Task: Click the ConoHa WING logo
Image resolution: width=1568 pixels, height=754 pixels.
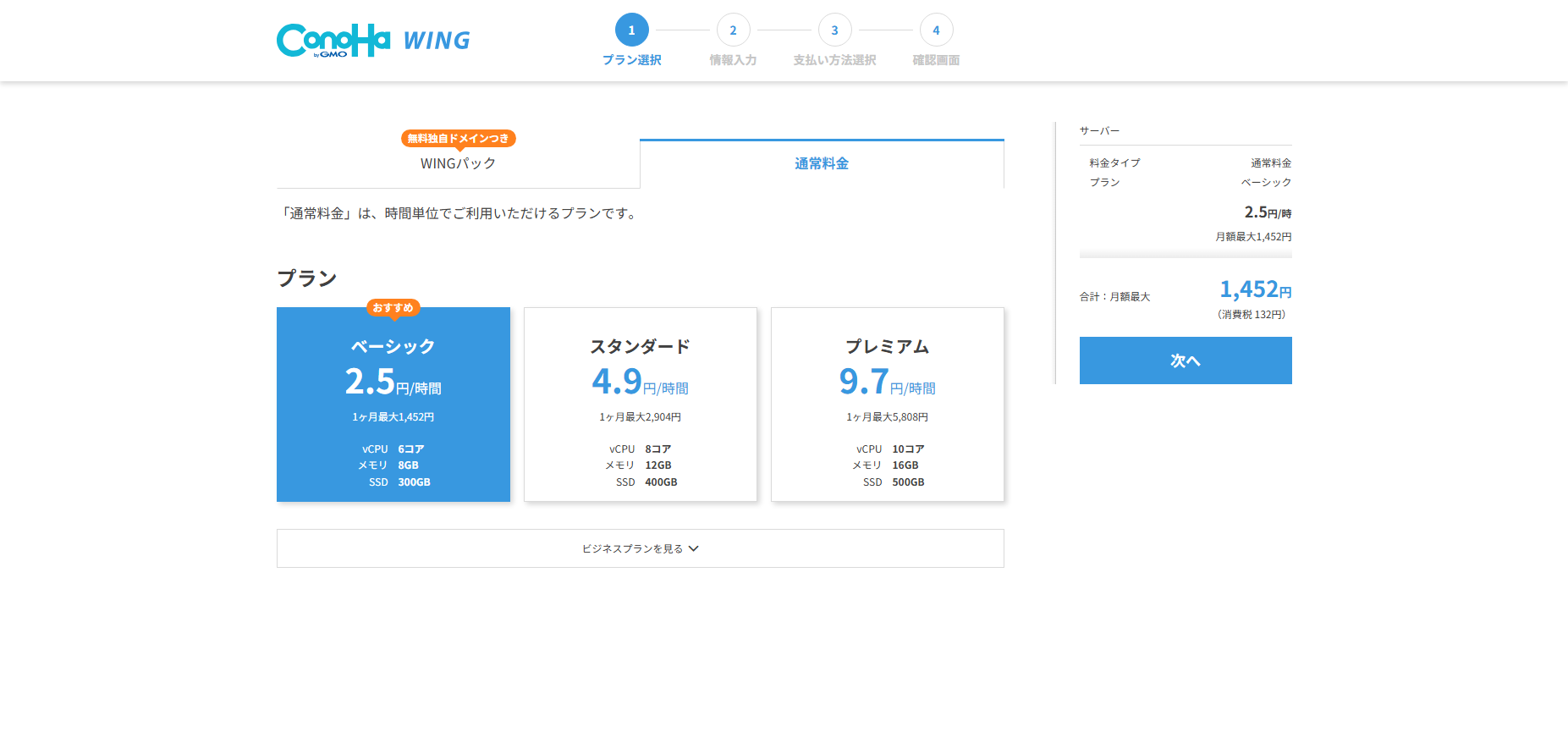Action: (373, 40)
